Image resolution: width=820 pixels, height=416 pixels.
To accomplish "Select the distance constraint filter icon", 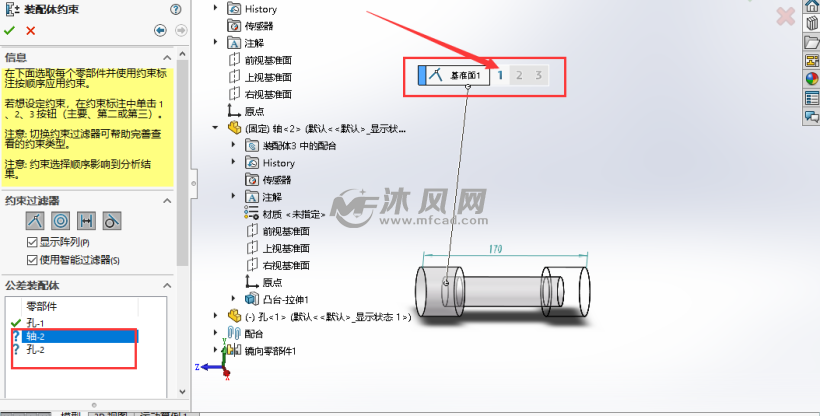I will click(x=86, y=221).
